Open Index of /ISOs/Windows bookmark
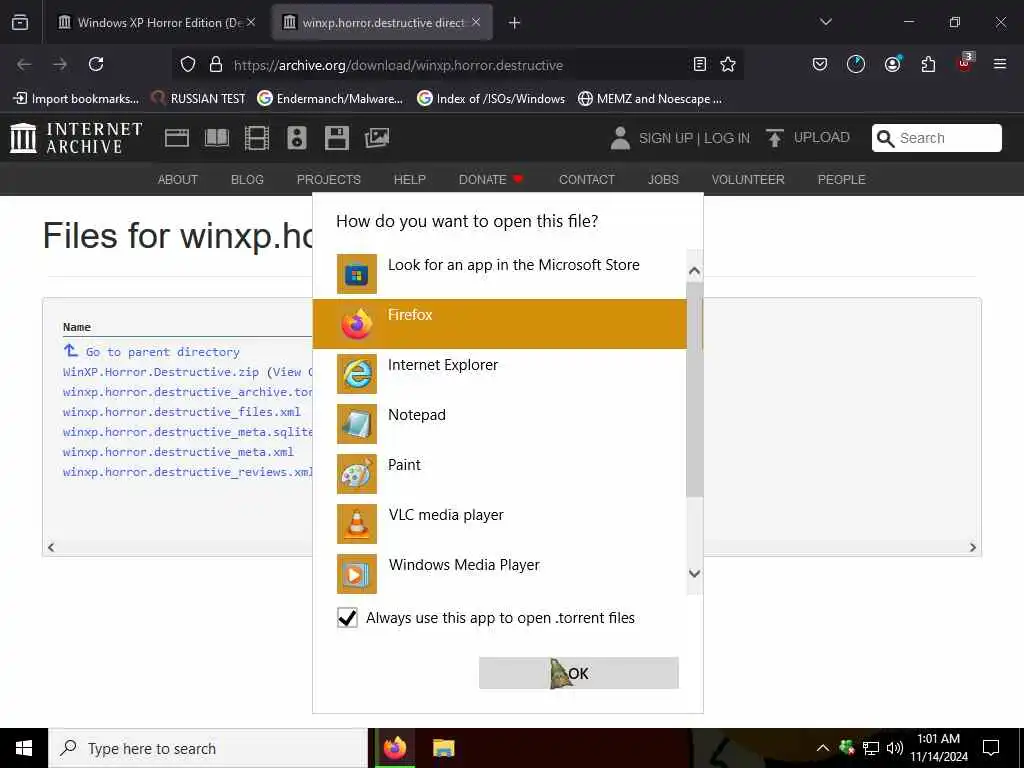Image resolution: width=1024 pixels, height=768 pixels. tap(491, 99)
